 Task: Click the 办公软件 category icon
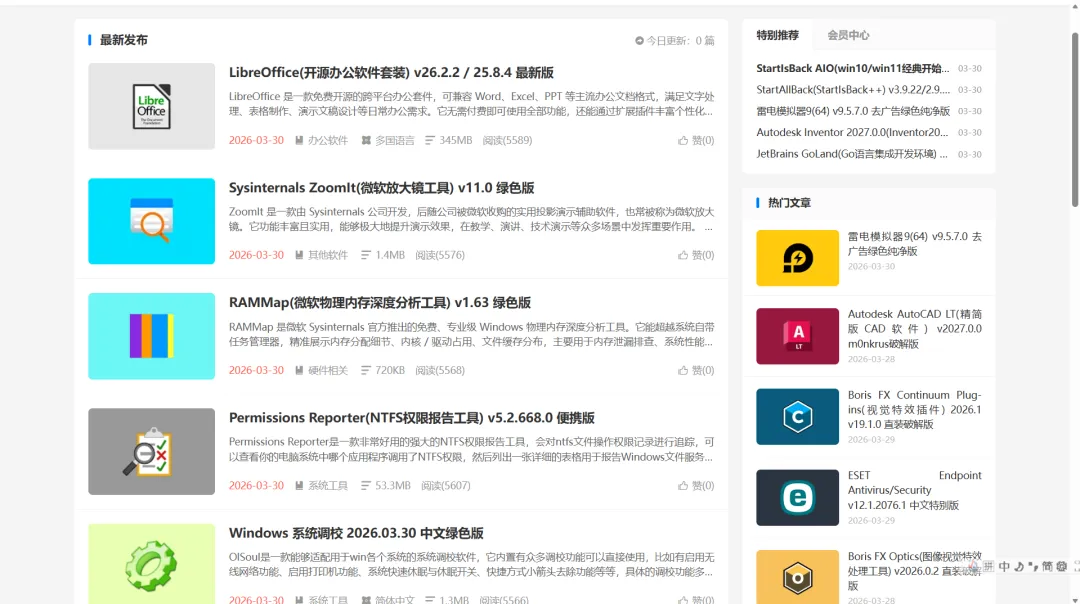click(x=299, y=140)
